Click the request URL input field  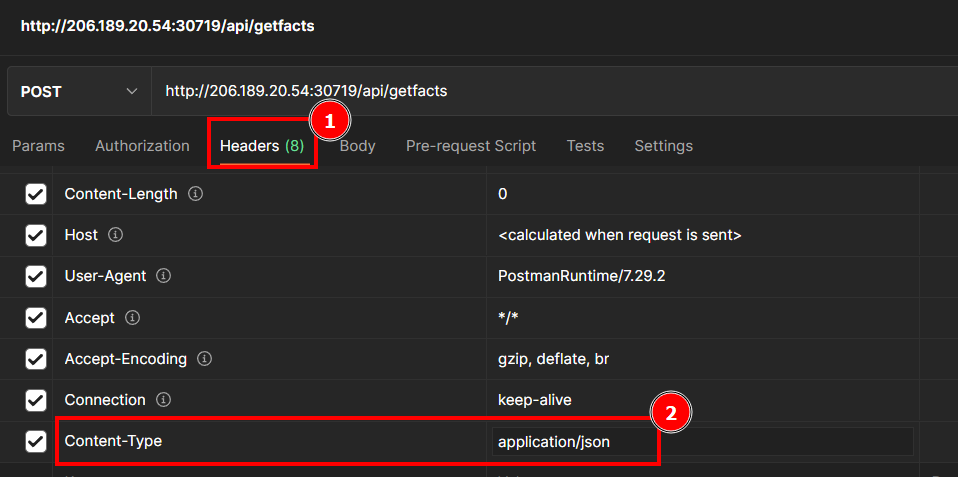(550, 91)
